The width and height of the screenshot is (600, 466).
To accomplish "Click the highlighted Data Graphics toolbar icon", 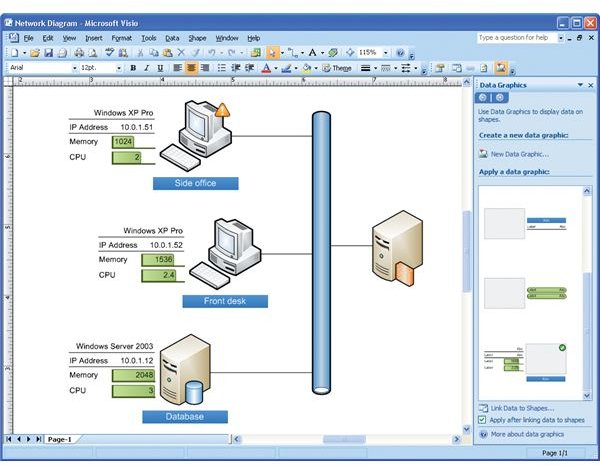I will pyautogui.click(x=500, y=68).
